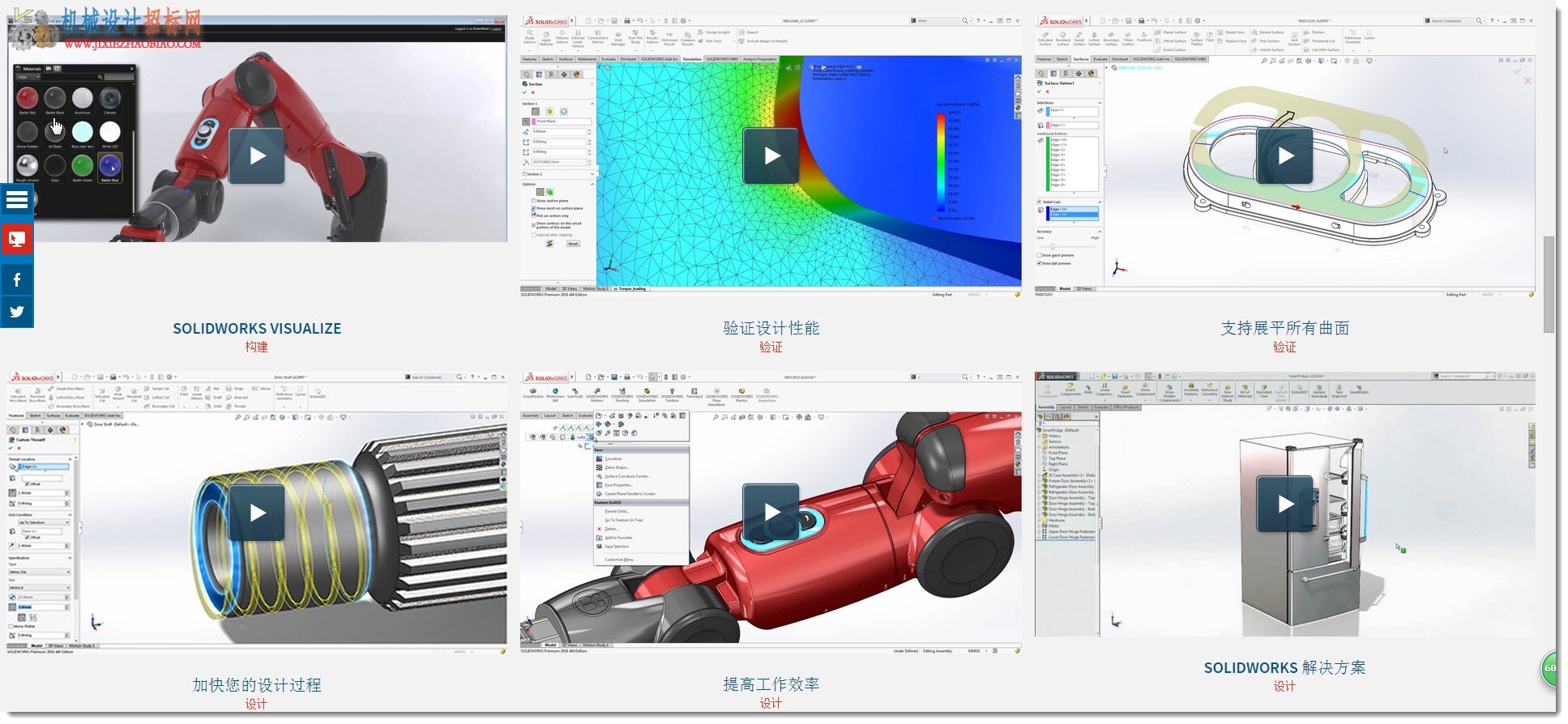The image size is (1568, 724).
Task: Click the 设计 category under 提高工作效率
Action: 771,704
